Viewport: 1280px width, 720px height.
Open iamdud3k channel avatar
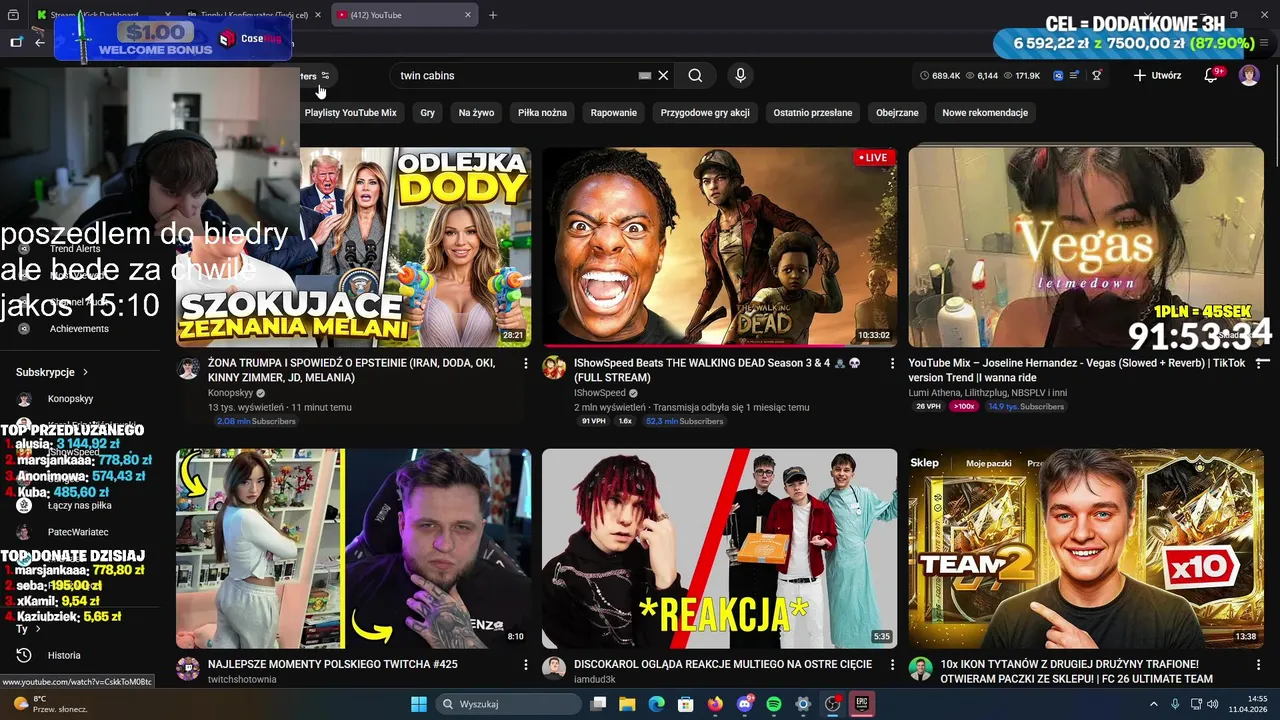pos(554,669)
